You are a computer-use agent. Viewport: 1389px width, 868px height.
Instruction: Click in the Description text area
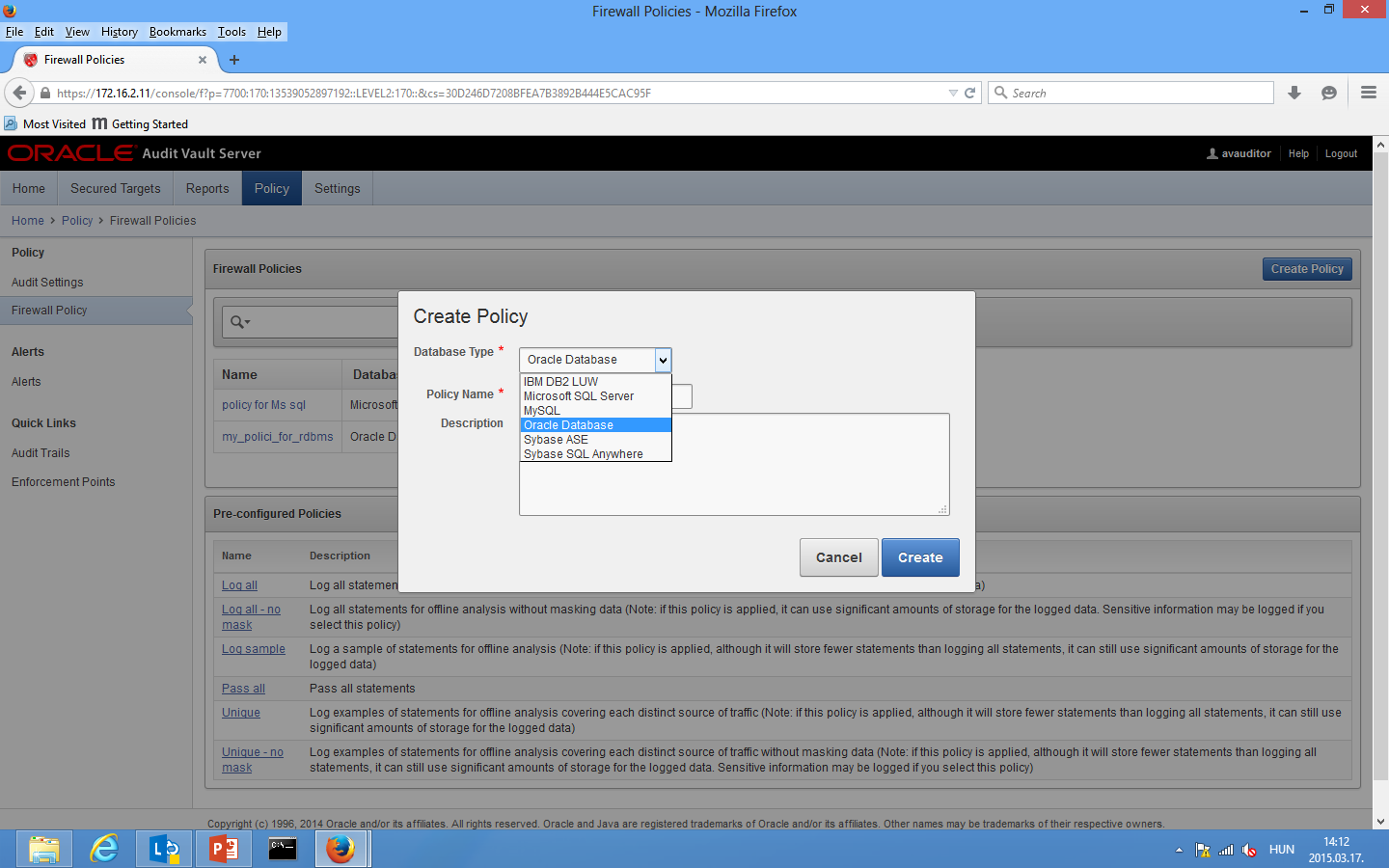click(734, 464)
